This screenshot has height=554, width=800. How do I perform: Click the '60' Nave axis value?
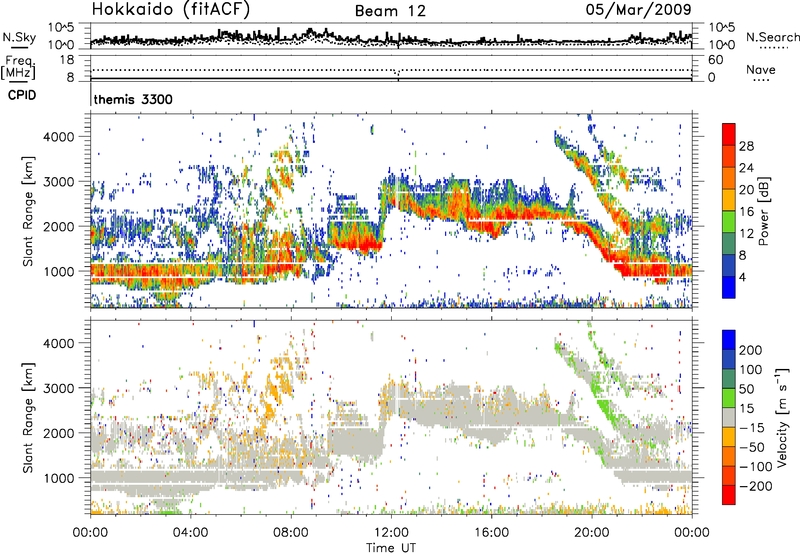coord(715,60)
